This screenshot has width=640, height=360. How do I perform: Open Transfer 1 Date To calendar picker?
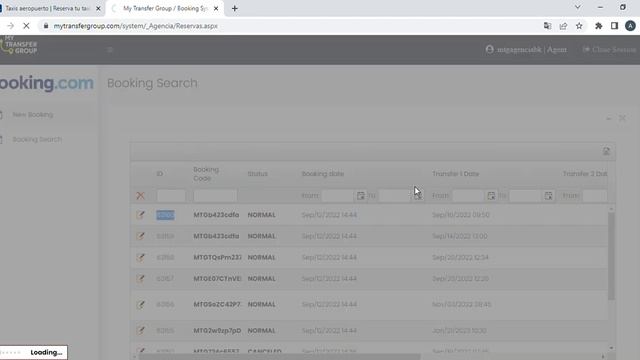[x=548, y=196]
